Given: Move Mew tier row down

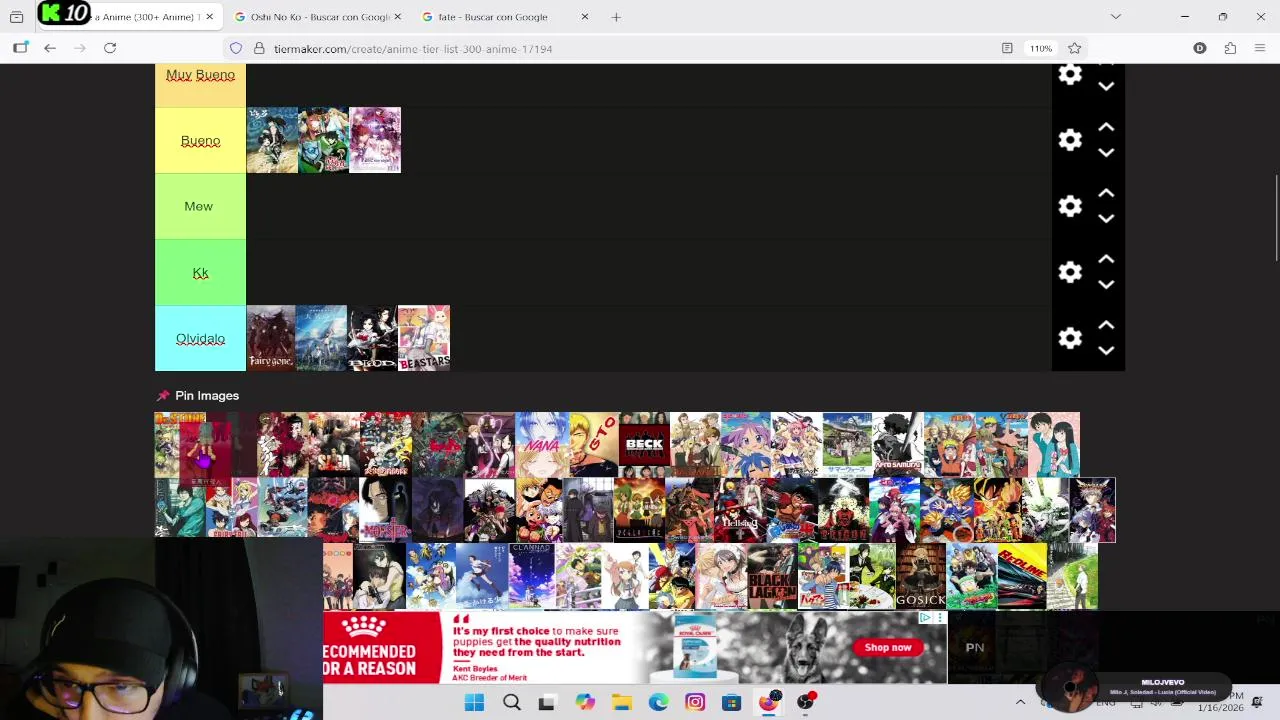Looking at the screenshot, I should click(x=1106, y=219).
